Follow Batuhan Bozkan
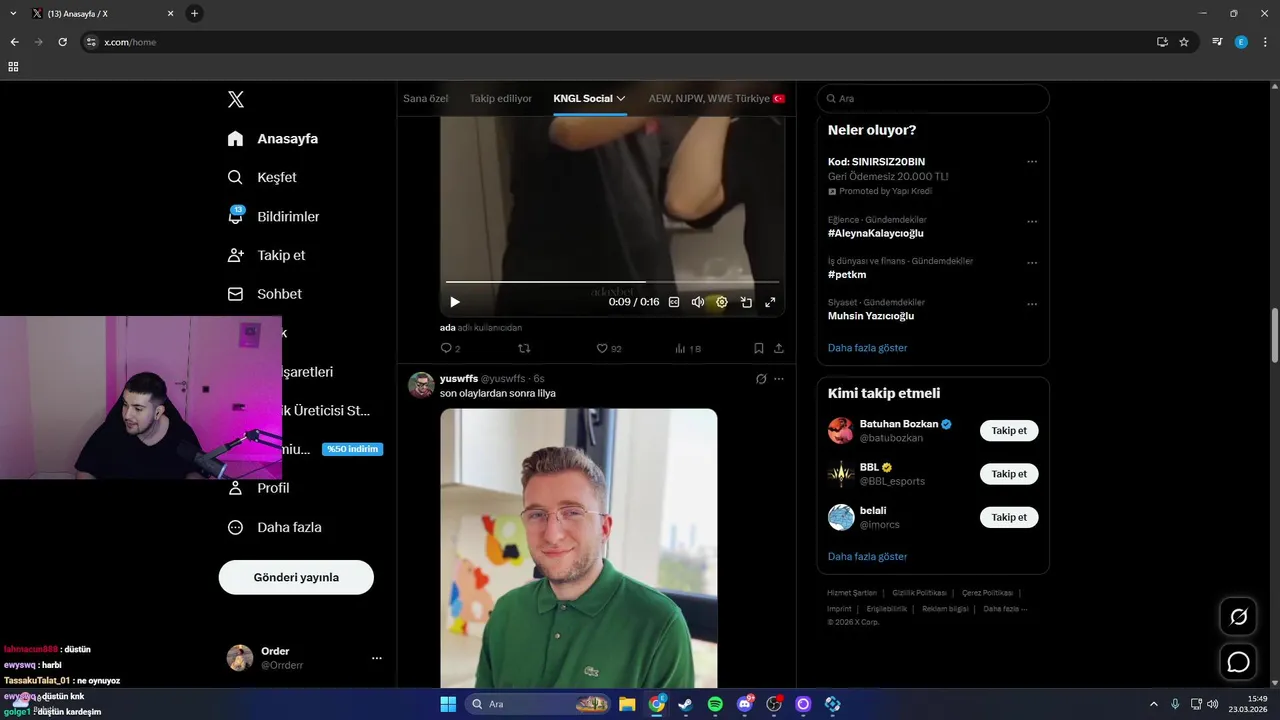 point(1009,431)
